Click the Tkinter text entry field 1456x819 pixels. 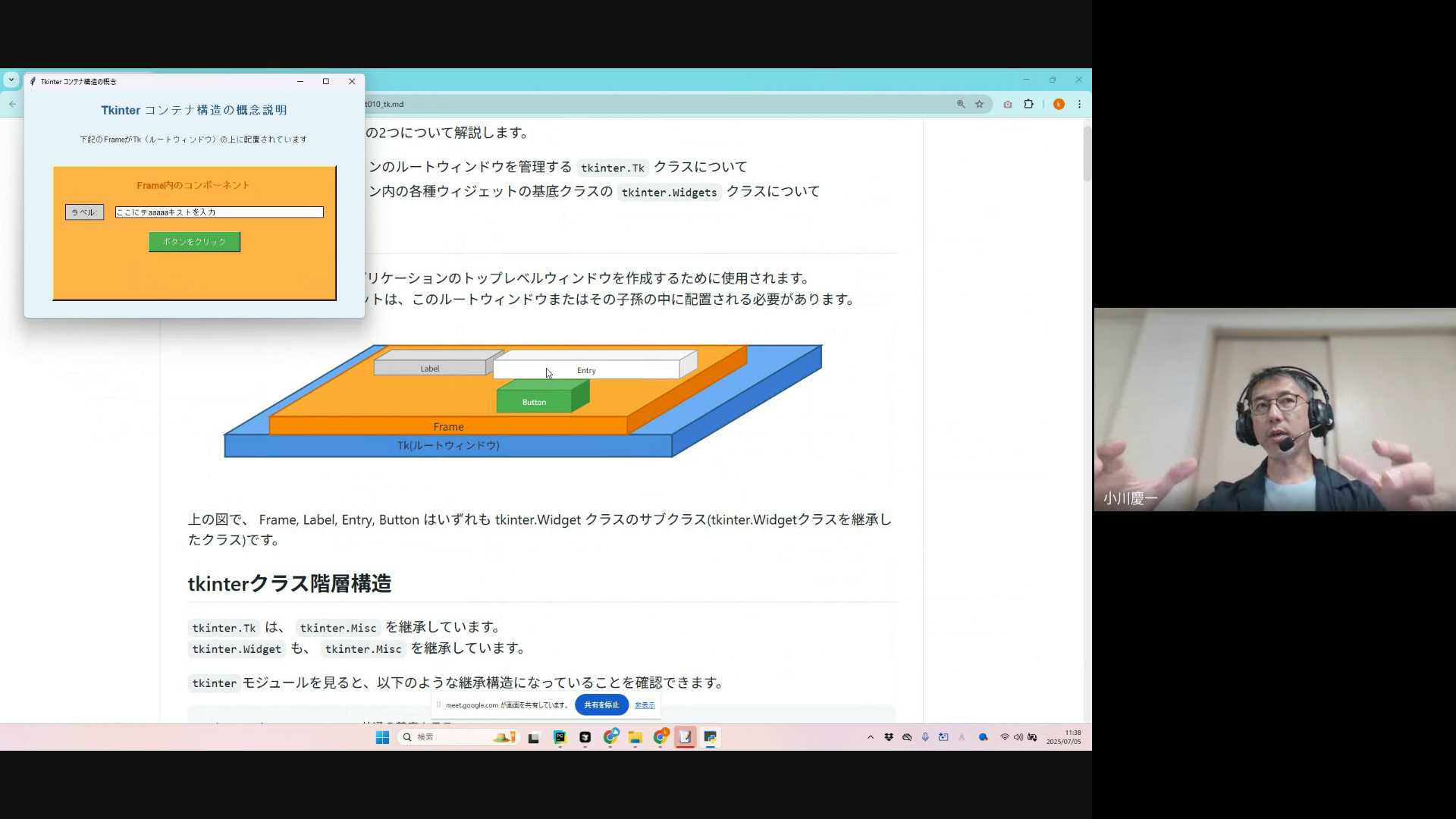pos(219,212)
